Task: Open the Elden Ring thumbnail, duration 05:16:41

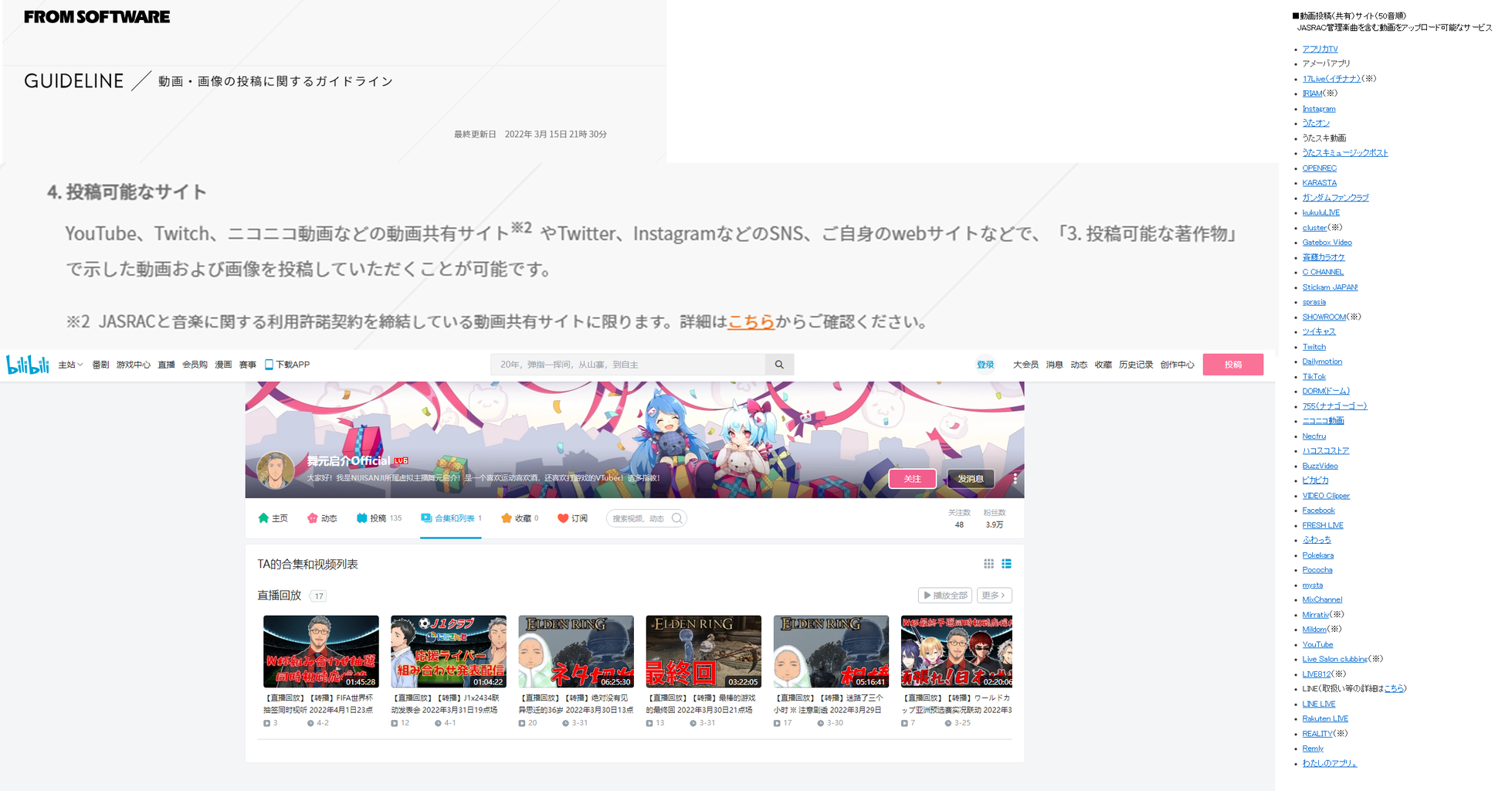Action: click(x=831, y=651)
